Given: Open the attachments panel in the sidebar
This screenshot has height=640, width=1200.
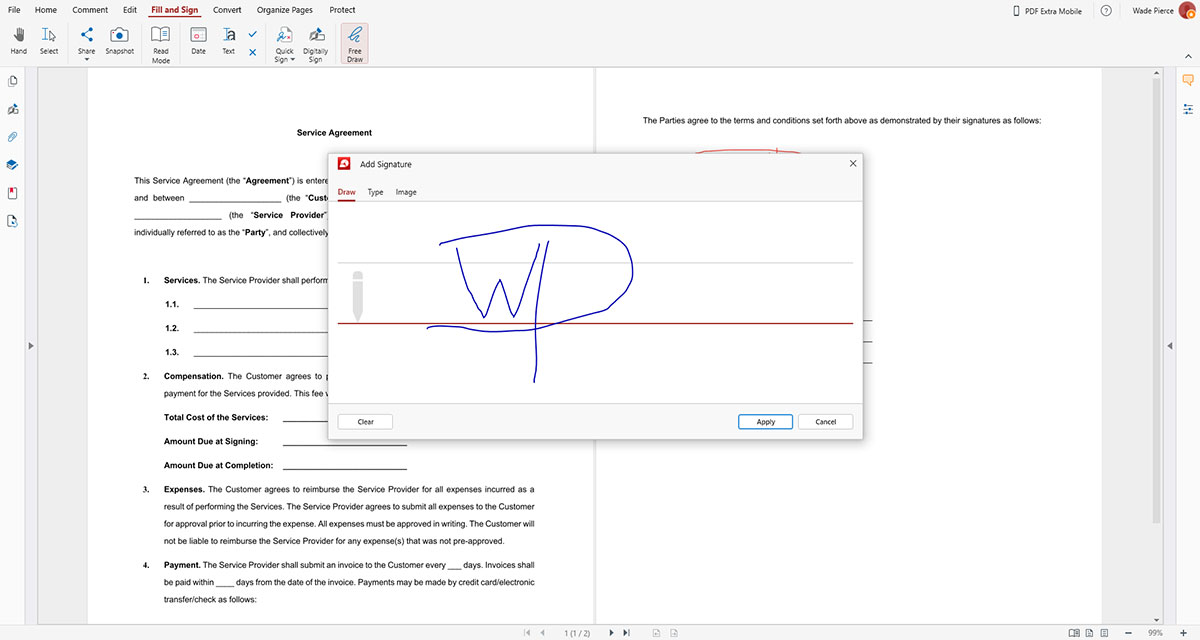Looking at the screenshot, I should click(12, 136).
